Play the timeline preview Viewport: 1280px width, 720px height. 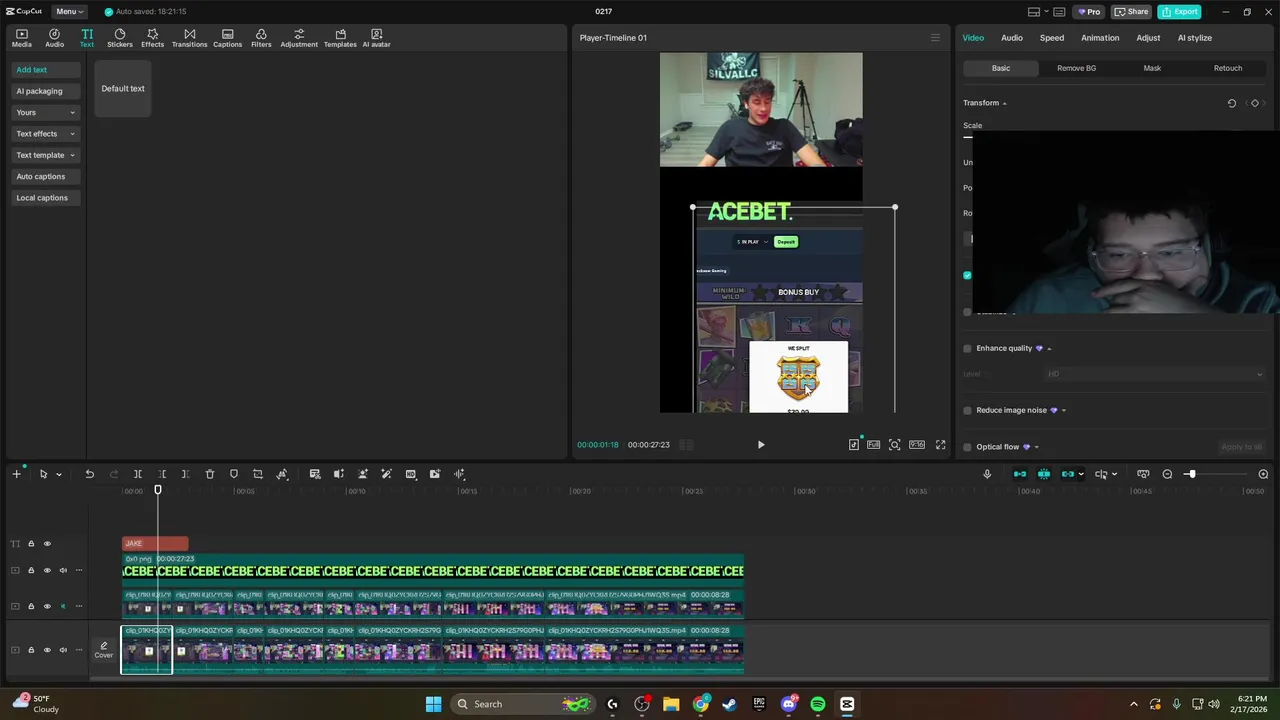coord(761,445)
